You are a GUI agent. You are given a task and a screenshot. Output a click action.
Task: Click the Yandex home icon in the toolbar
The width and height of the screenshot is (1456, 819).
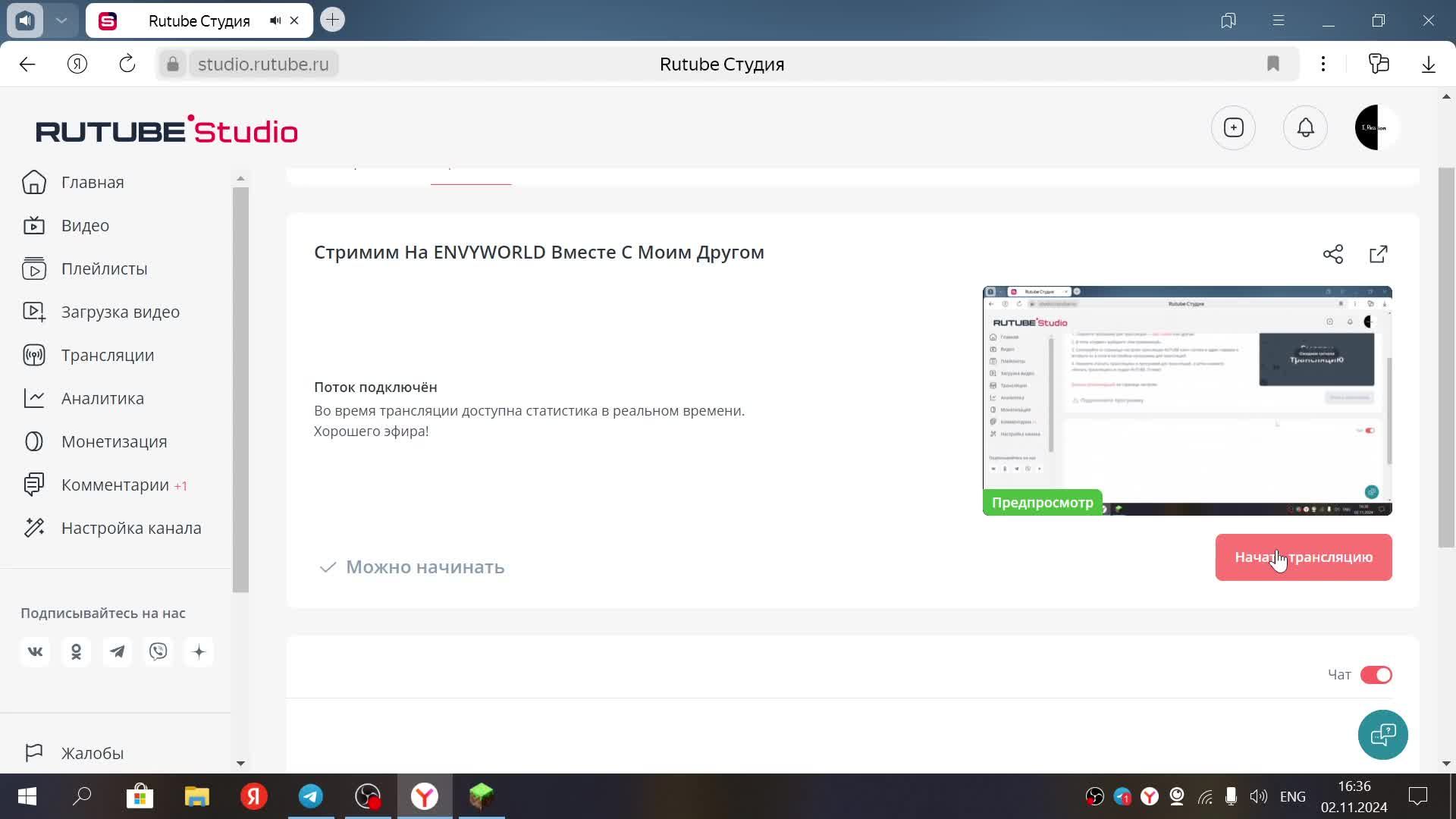pyautogui.click(x=77, y=64)
